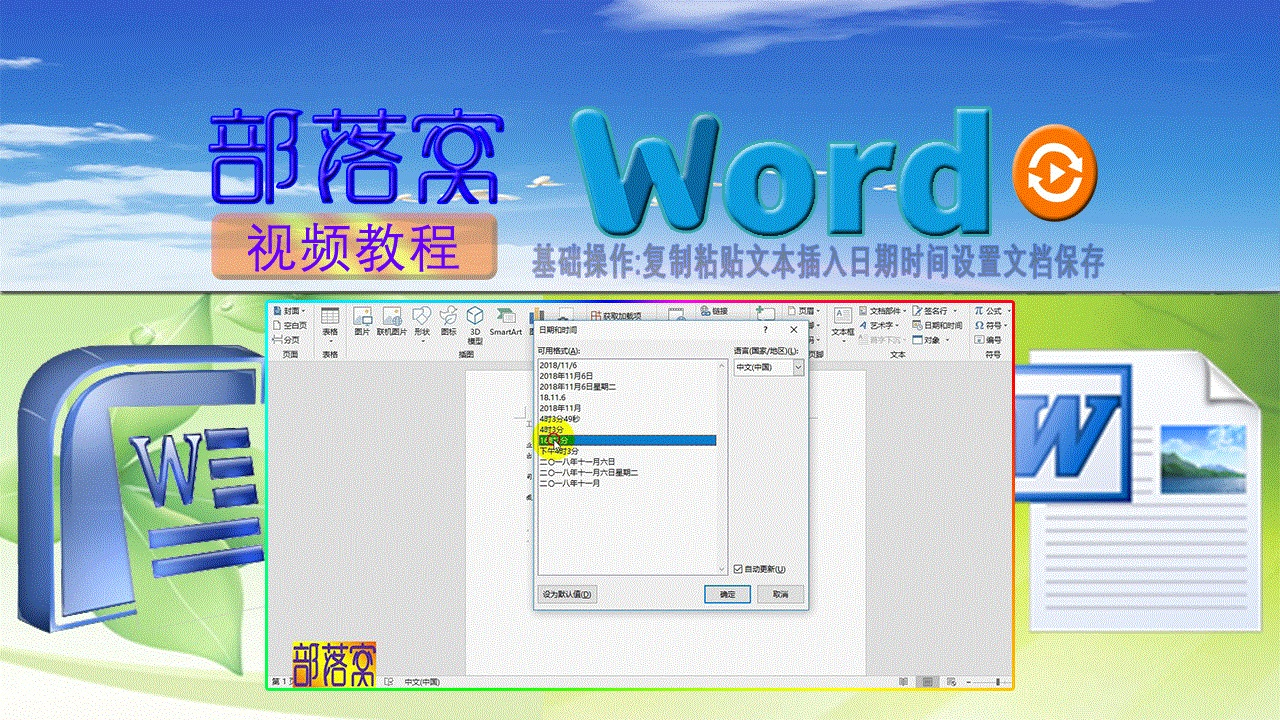Click 中文(中国) in the status bar
Screen dimensions: 1280x720
422,682
